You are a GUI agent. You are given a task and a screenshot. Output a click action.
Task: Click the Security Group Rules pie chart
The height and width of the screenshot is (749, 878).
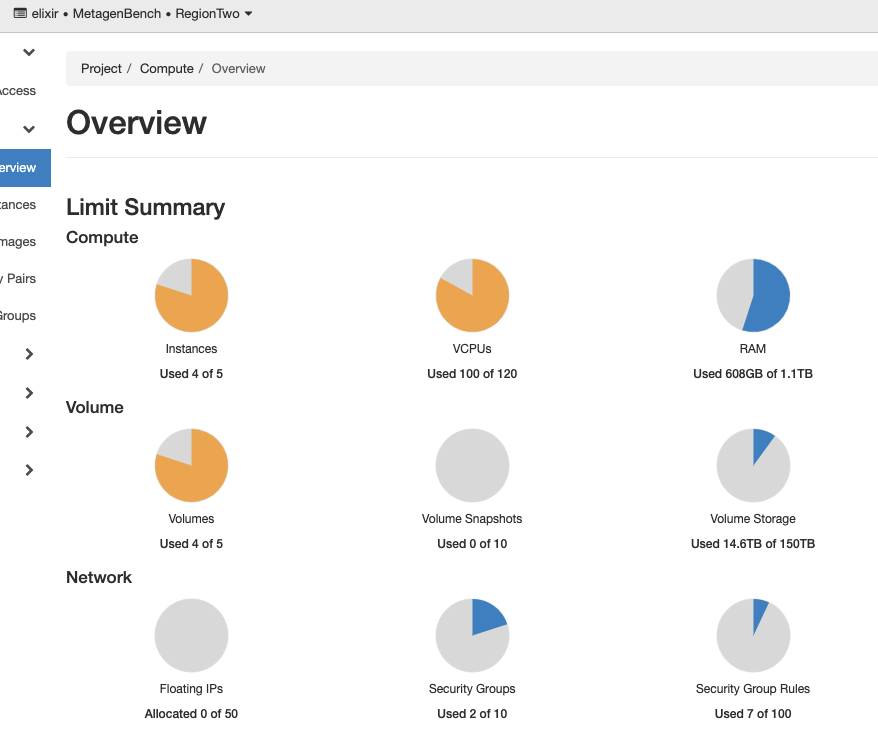[x=753, y=635]
